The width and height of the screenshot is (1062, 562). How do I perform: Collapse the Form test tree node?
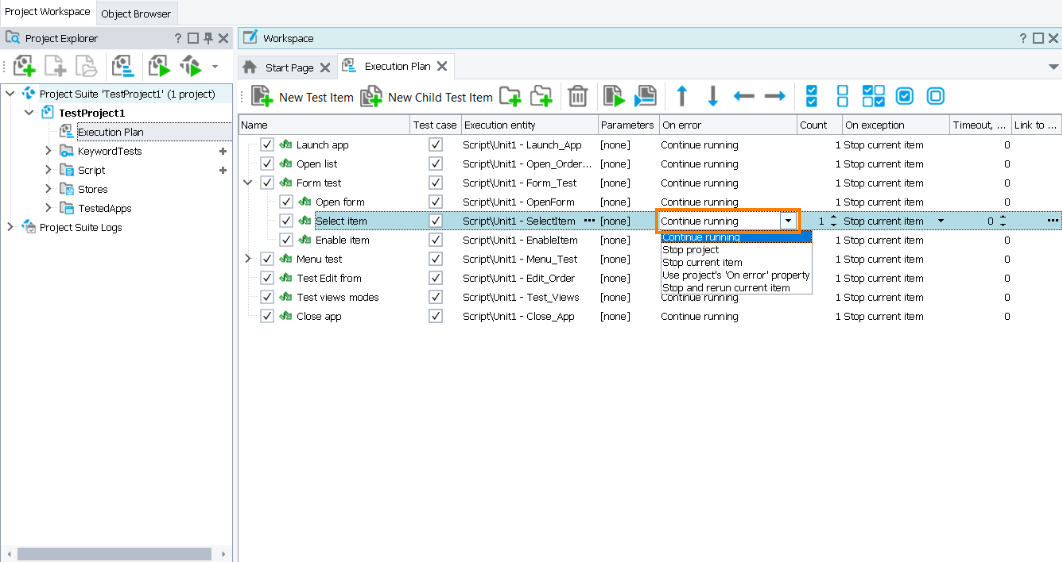point(248,183)
